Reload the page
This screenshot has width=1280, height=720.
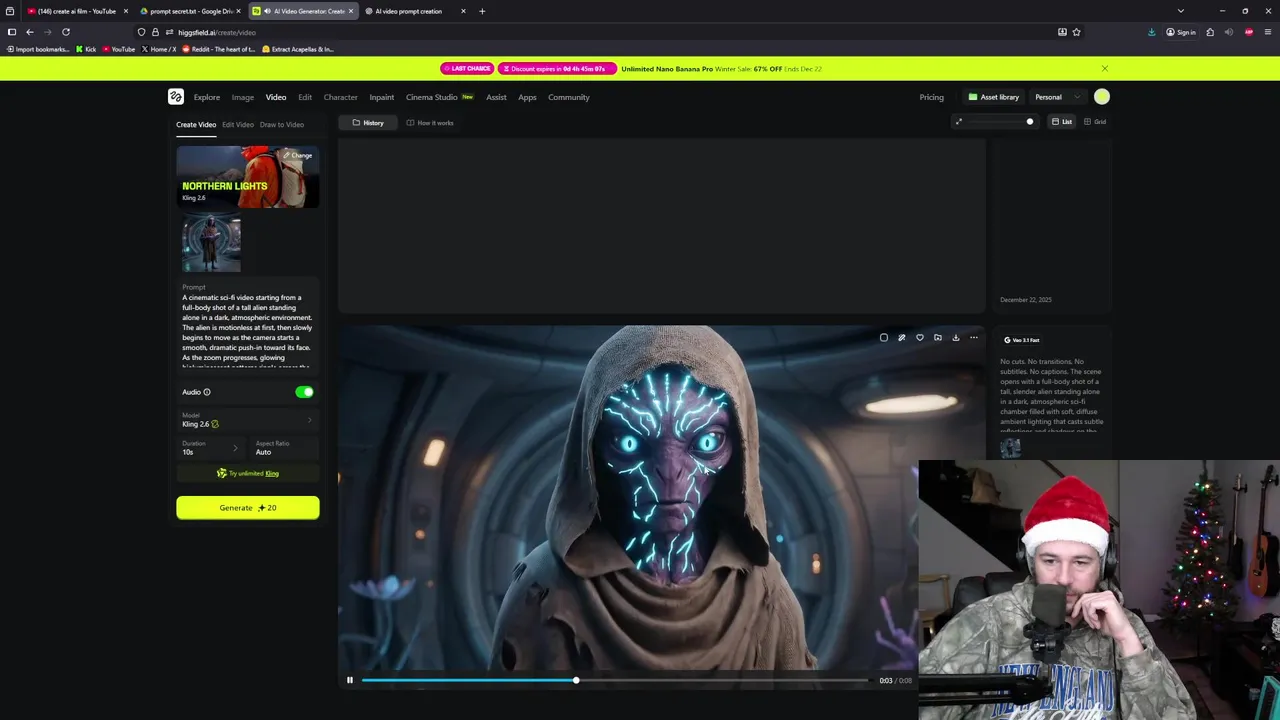(66, 32)
